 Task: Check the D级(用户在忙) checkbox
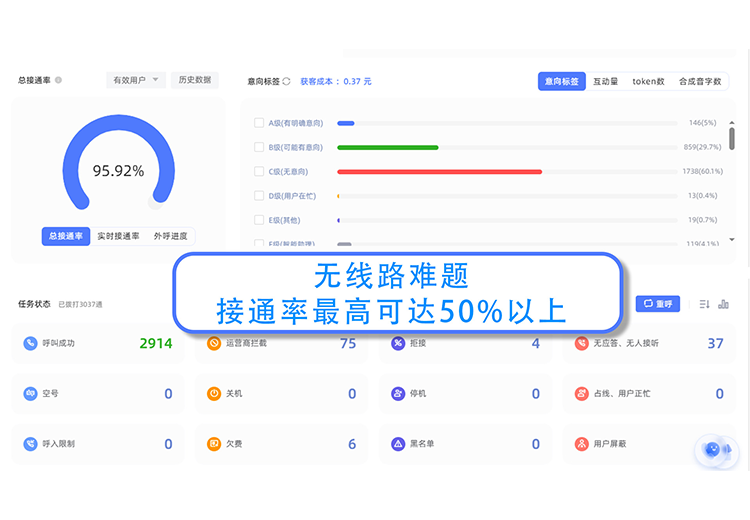[x=259, y=196]
